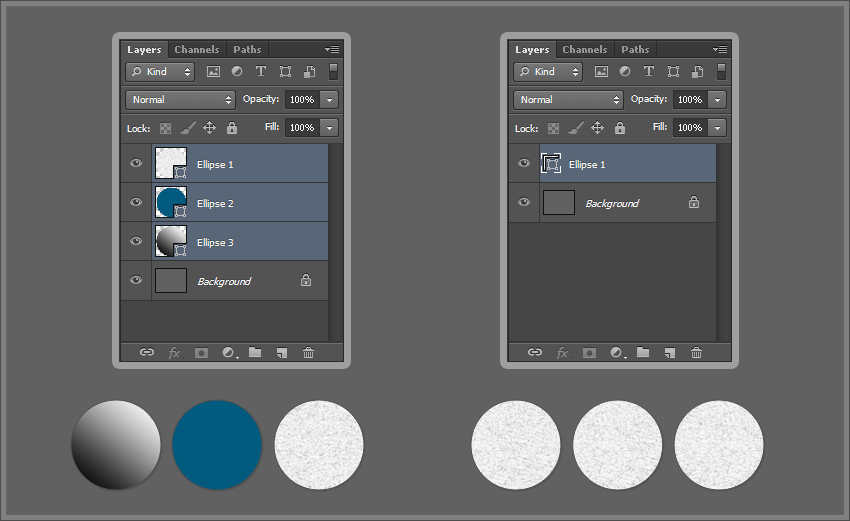Click shape layer filter icon in left panel

coord(285,72)
